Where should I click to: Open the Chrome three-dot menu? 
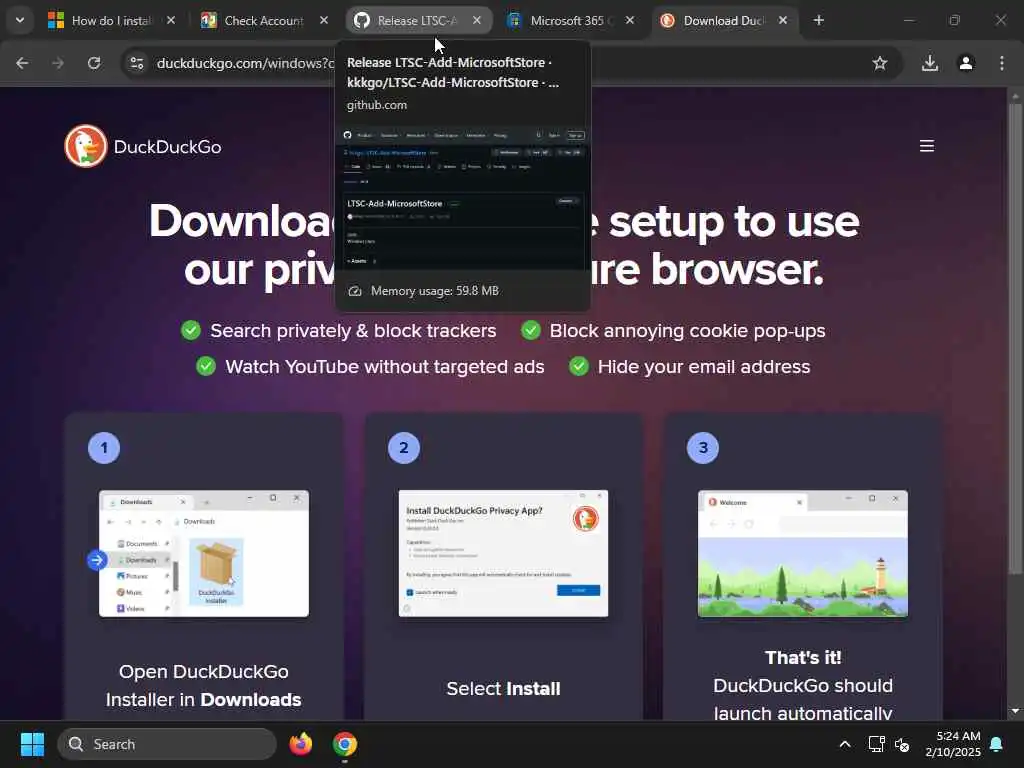pyautogui.click(x=1002, y=63)
